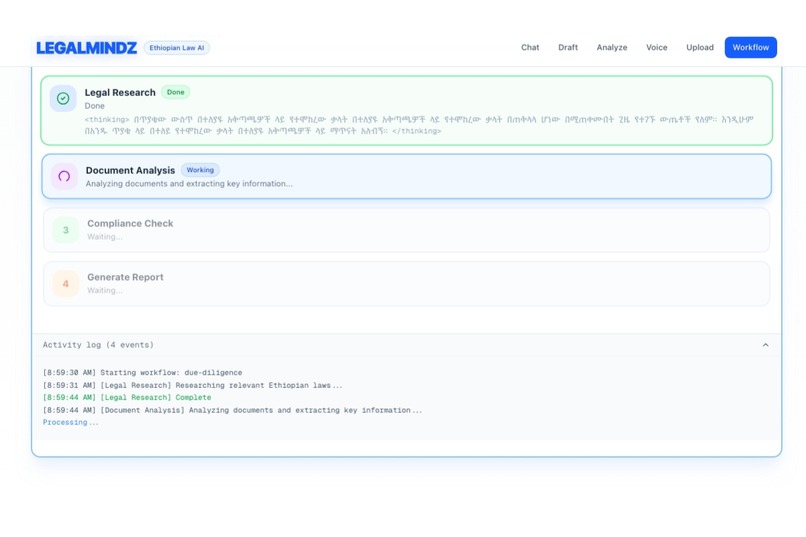Click the Done status badge

coord(175,92)
